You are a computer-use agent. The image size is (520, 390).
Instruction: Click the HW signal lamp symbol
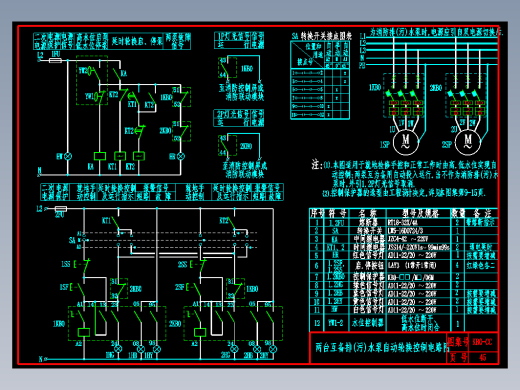[68, 156]
